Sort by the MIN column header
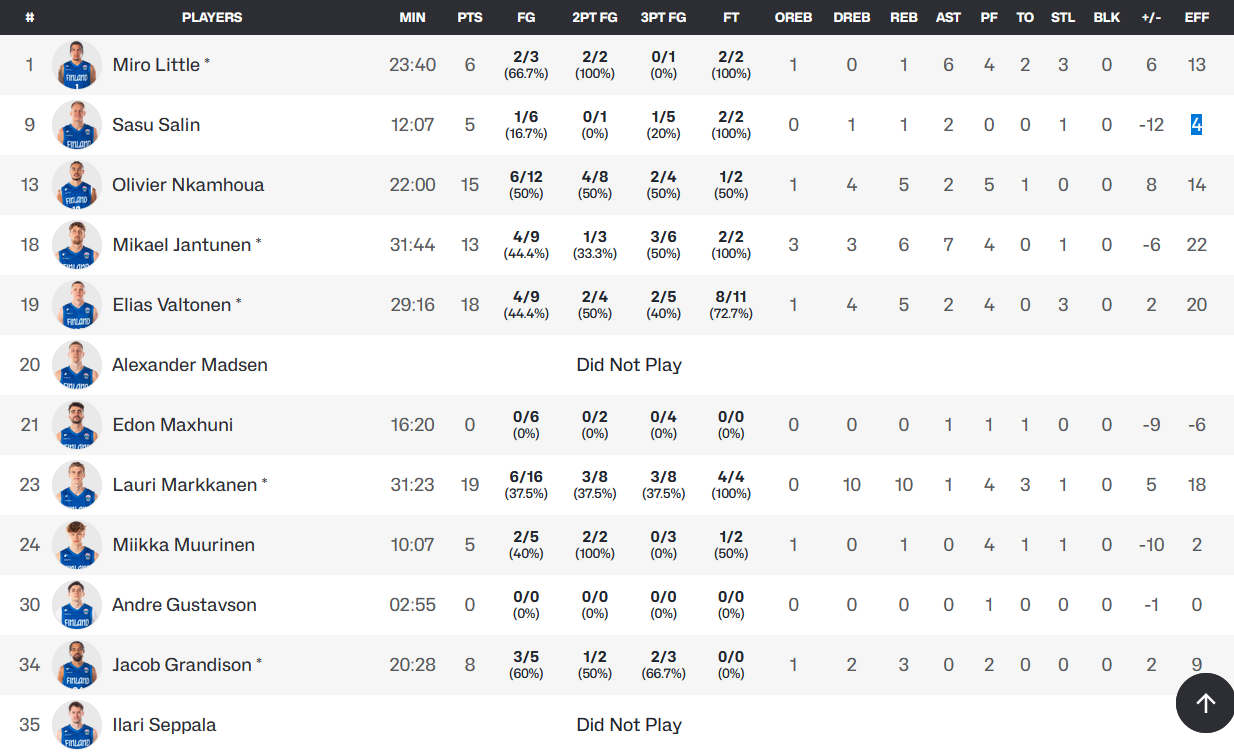1234x755 pixels. [412, 18]
